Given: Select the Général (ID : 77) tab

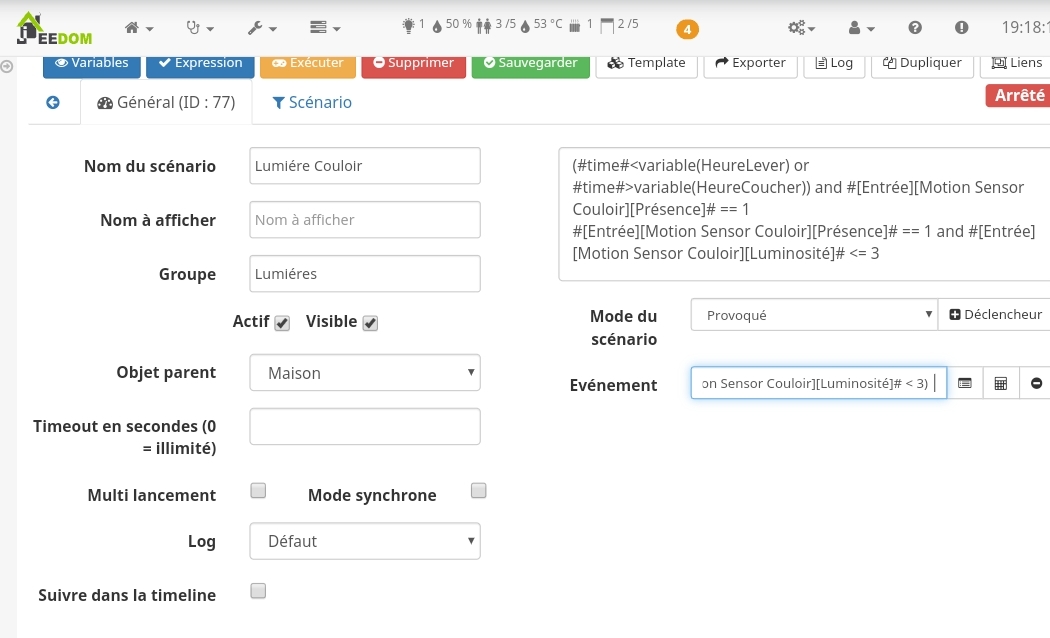Looking at the screenshot, I should pyautogui.click(x=166, y=102).
